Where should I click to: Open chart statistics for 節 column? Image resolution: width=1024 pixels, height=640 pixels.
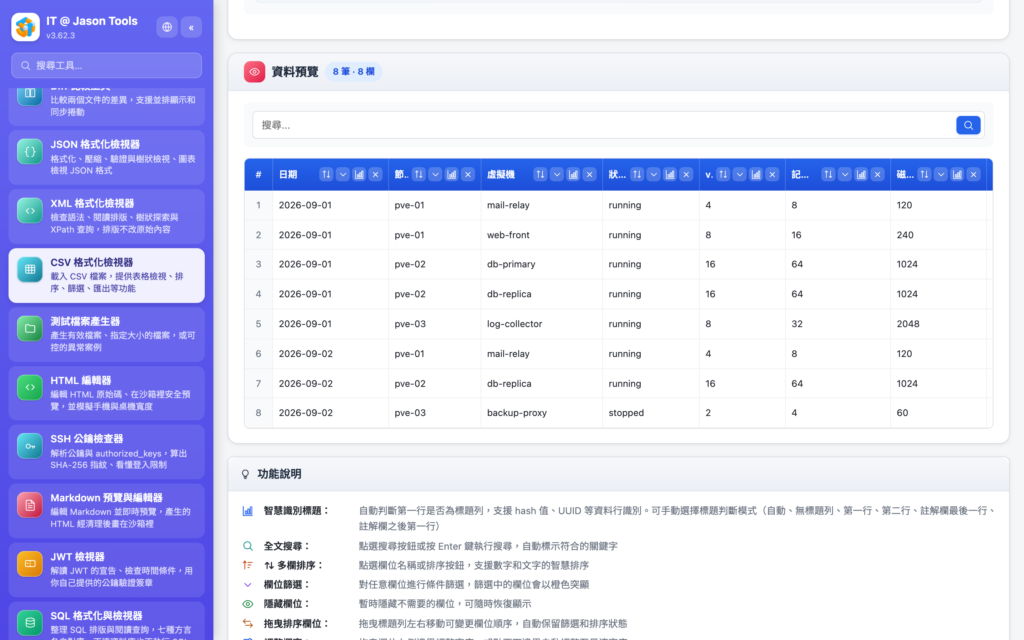[451, 174]
